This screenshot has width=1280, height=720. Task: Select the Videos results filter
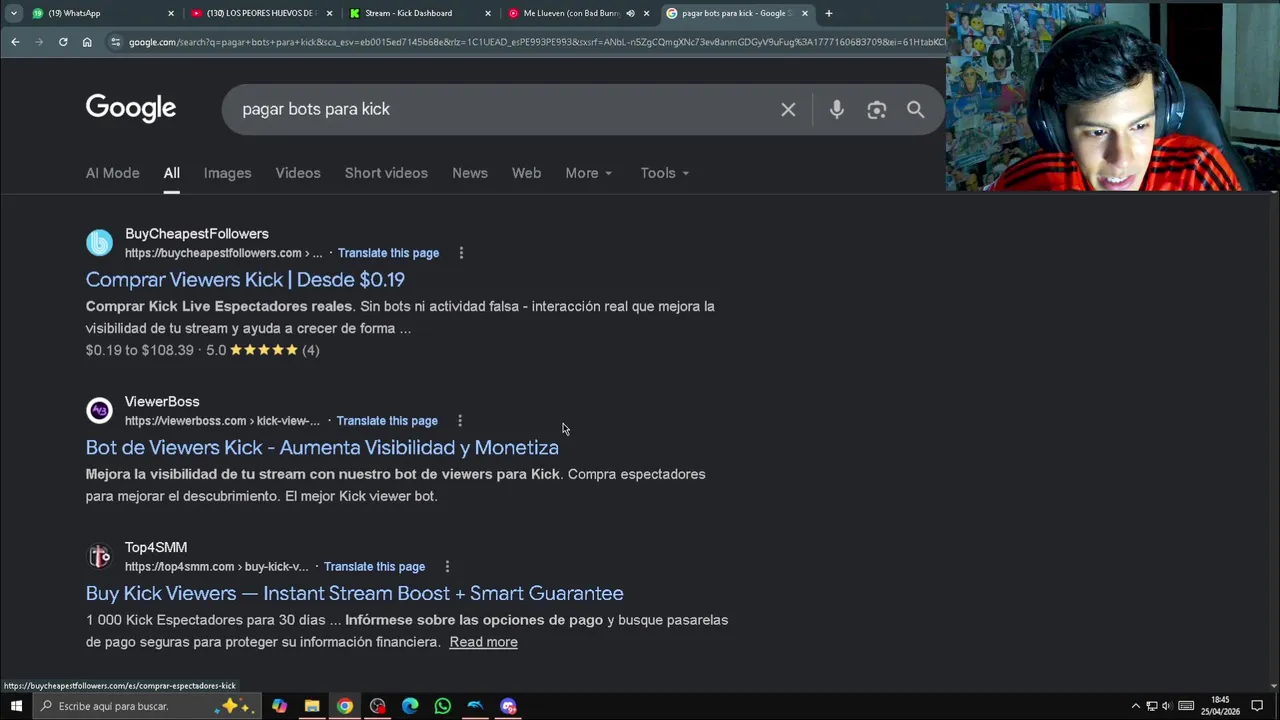[298, 173]
